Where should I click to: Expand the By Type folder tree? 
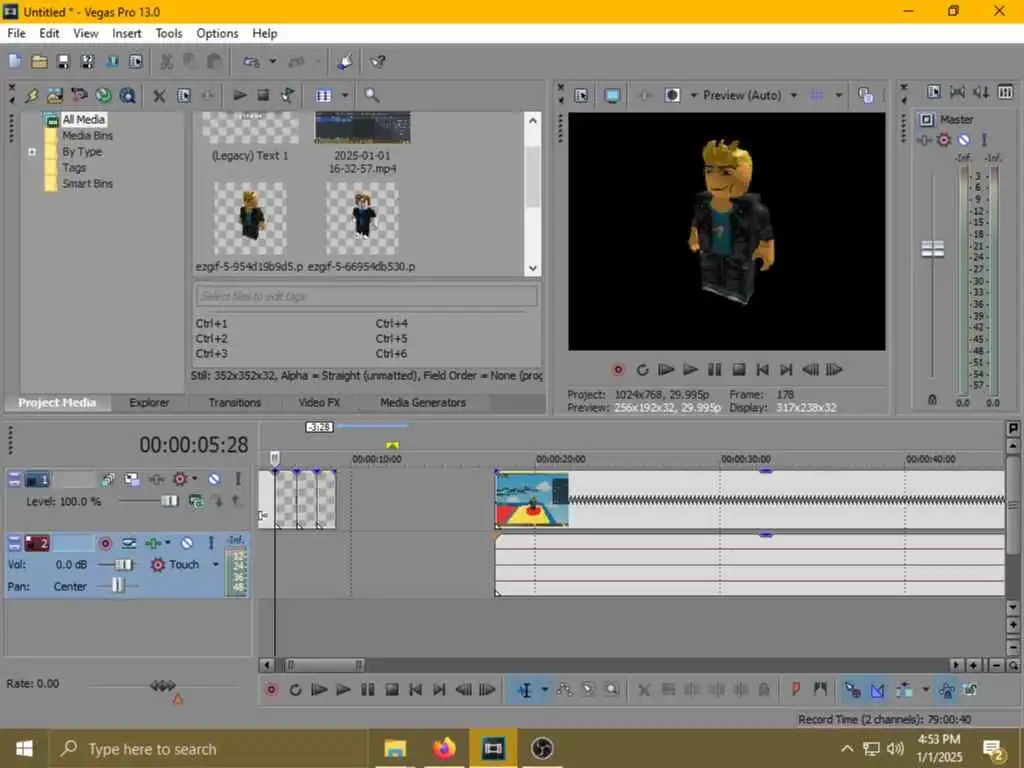31,152
